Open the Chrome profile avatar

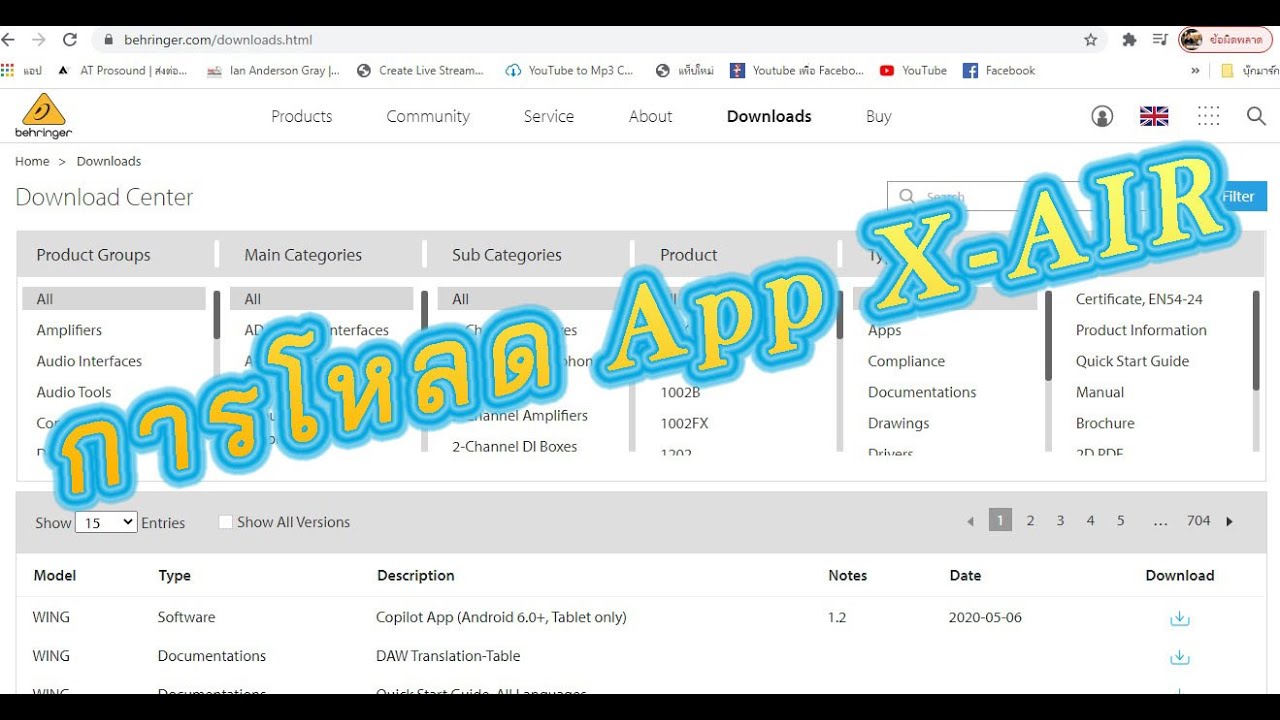pos(1191,40)
